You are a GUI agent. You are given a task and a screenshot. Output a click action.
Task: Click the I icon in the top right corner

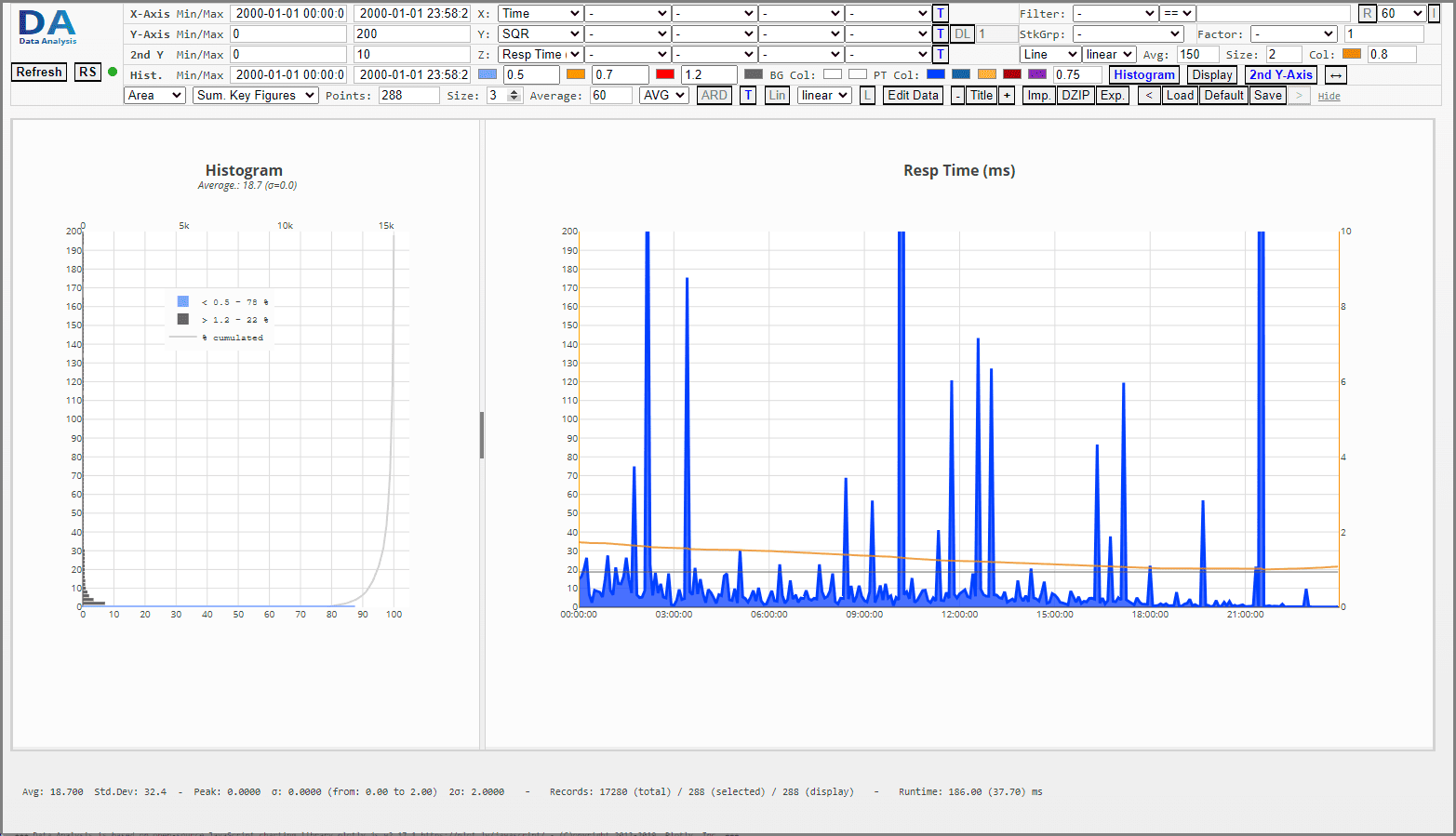[x=1434, y=13]
